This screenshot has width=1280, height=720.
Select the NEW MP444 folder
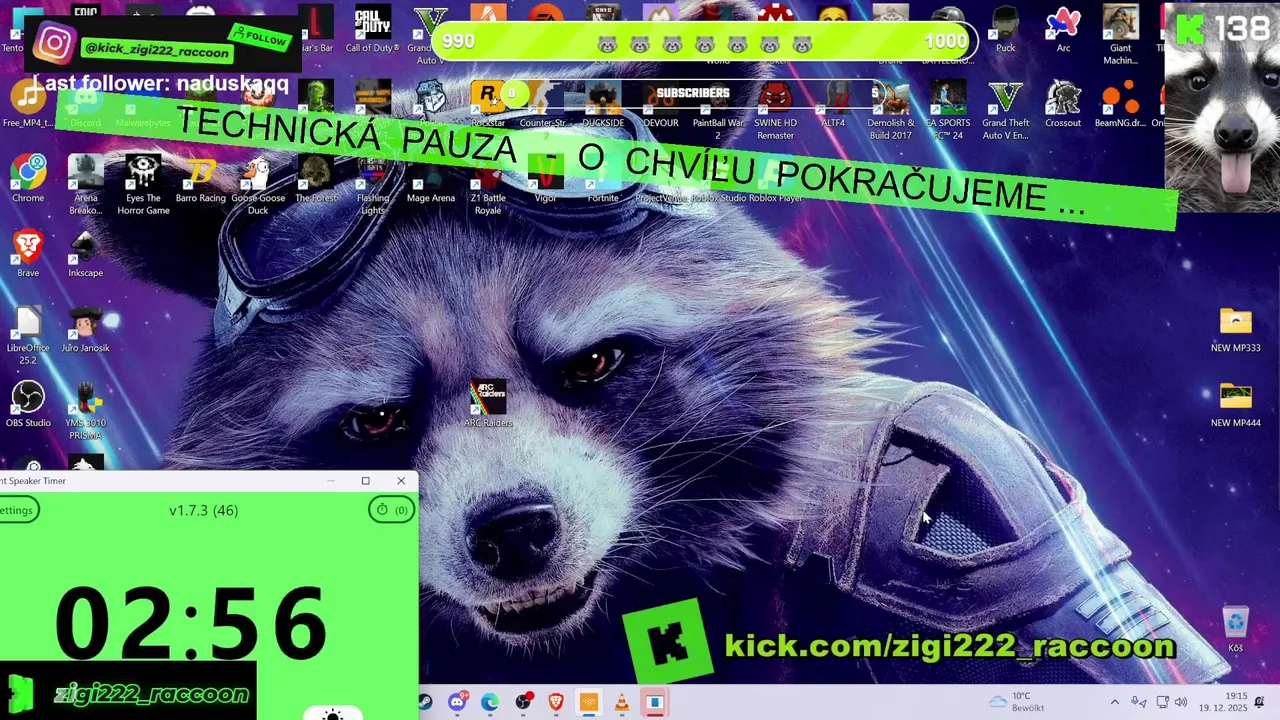click(x=1235, y=404)
